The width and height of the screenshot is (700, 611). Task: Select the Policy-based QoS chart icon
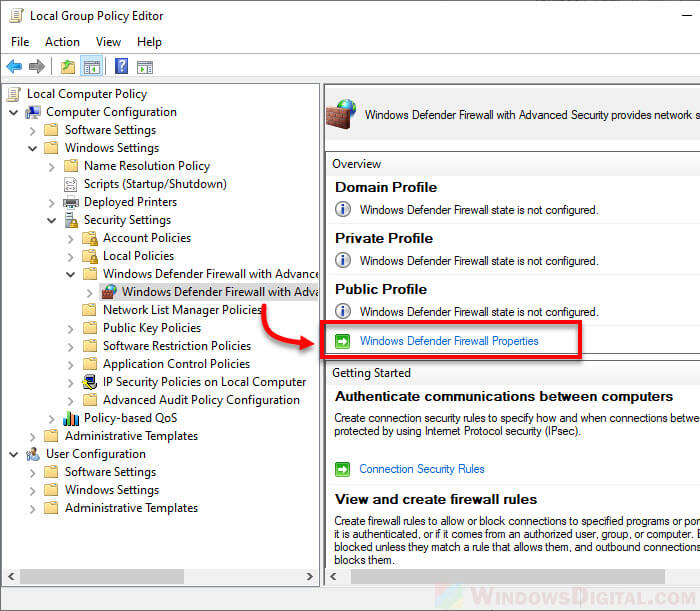coord(71,418)
